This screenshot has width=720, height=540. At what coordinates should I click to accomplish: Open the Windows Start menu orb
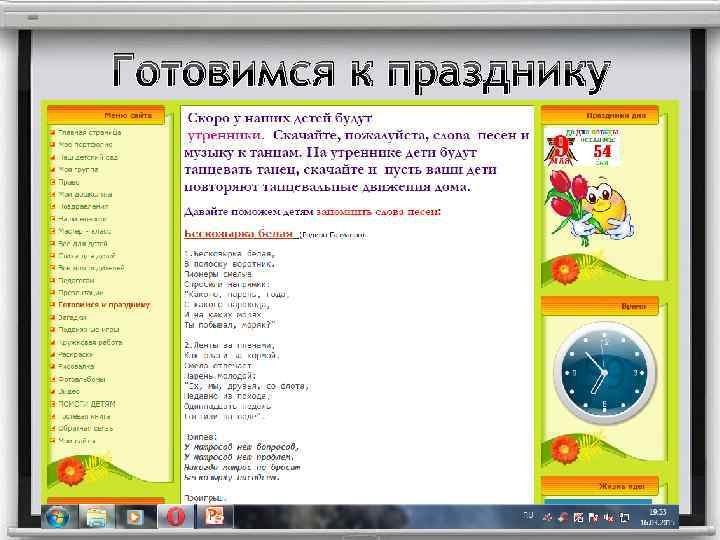pyautogui.click(x=58, y=518)
